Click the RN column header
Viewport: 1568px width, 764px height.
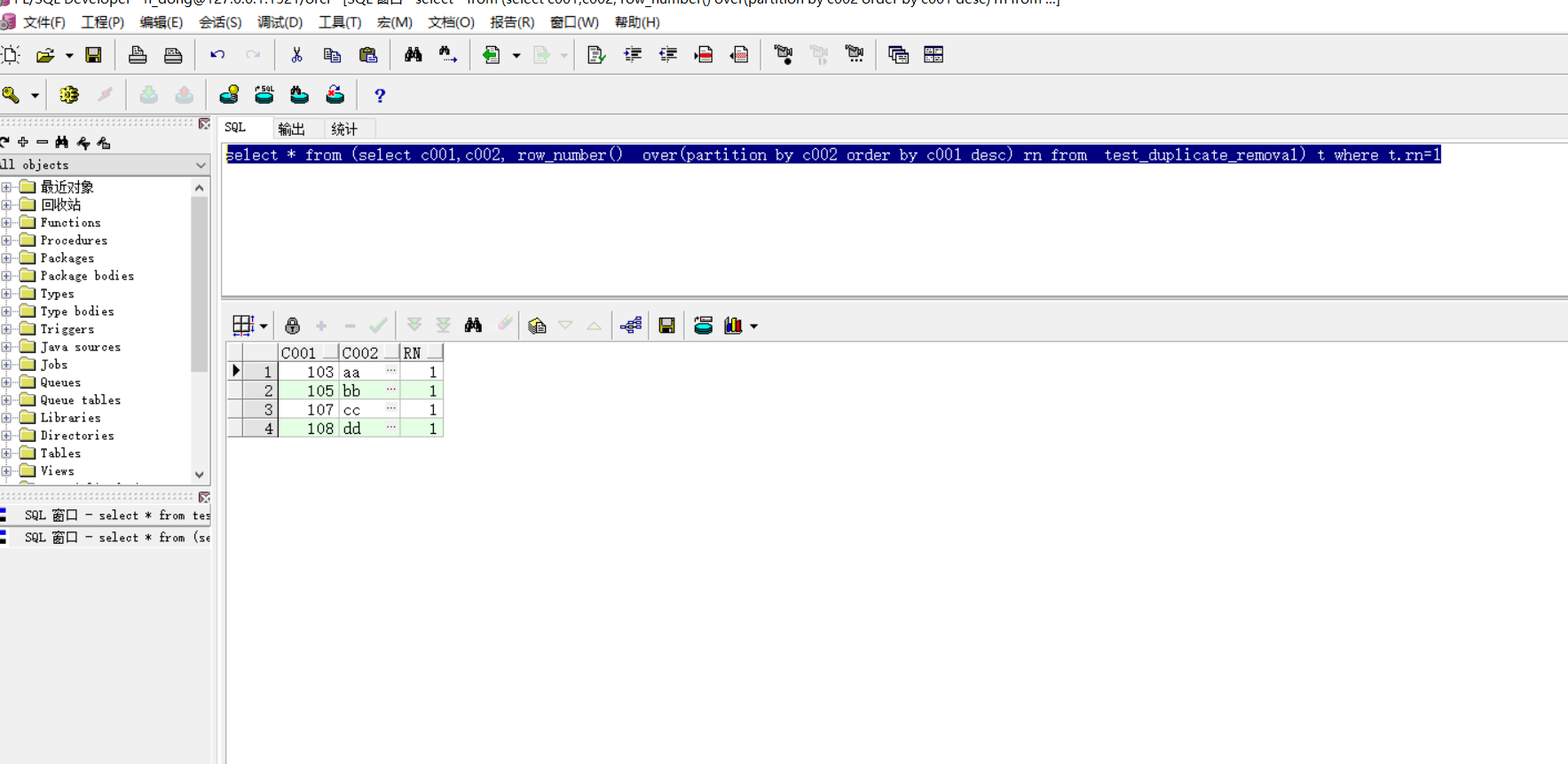(x=422, y=353)
